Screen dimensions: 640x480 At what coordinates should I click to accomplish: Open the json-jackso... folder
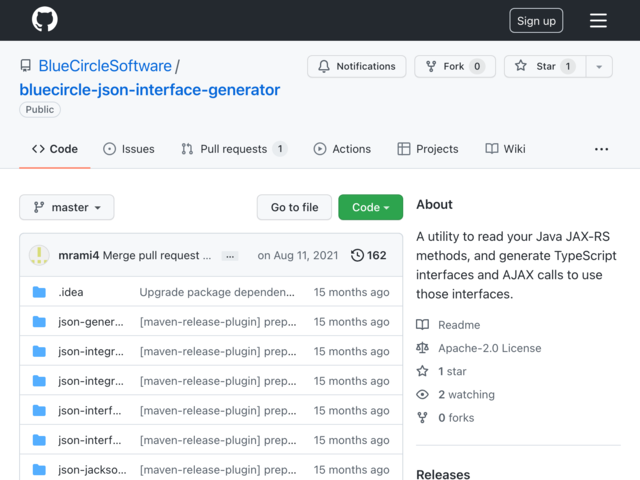[x=92, y=470]
